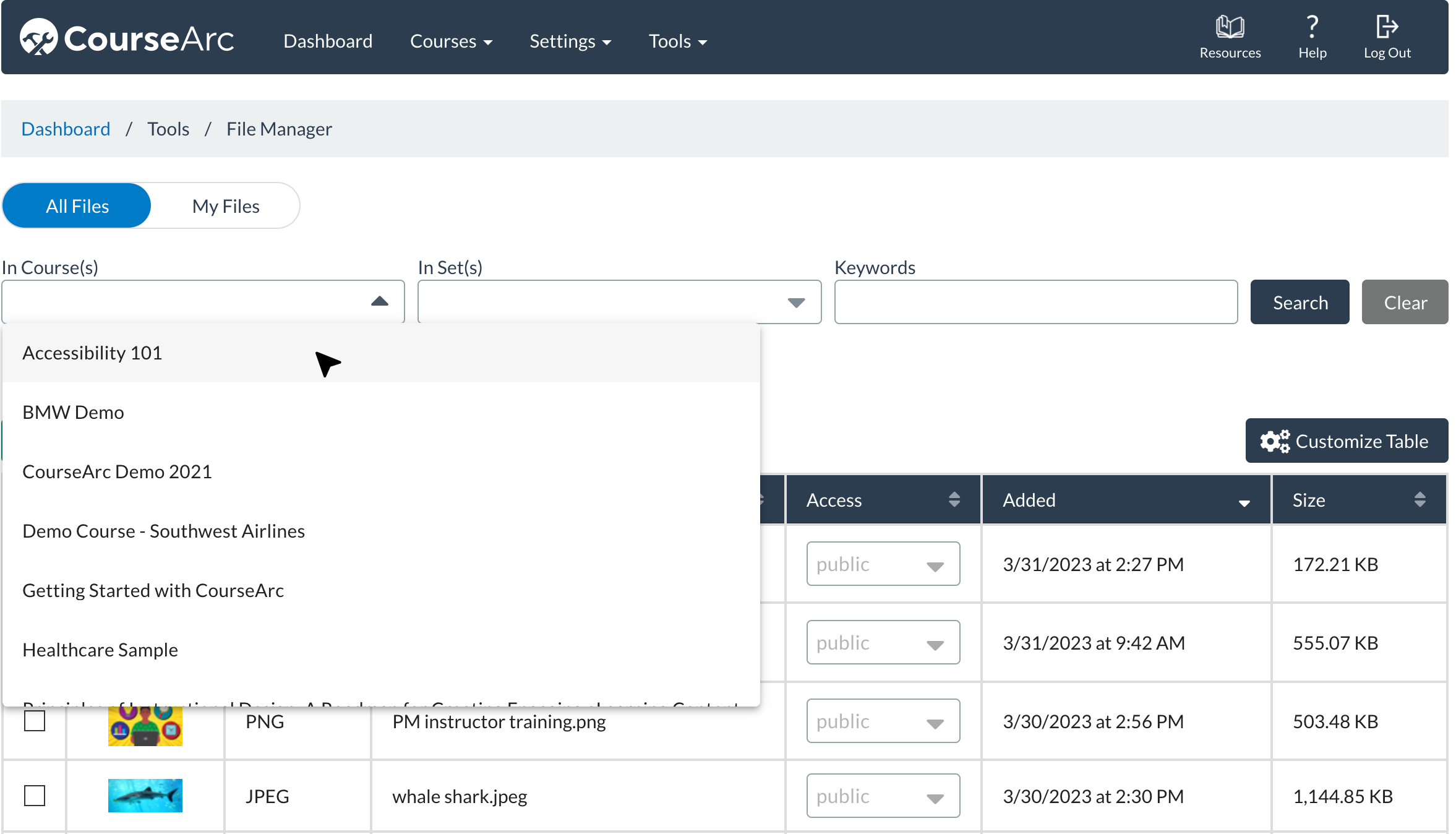Click the Log Out icon
Screen dimensions: 1456x834
pos(1387,27)
